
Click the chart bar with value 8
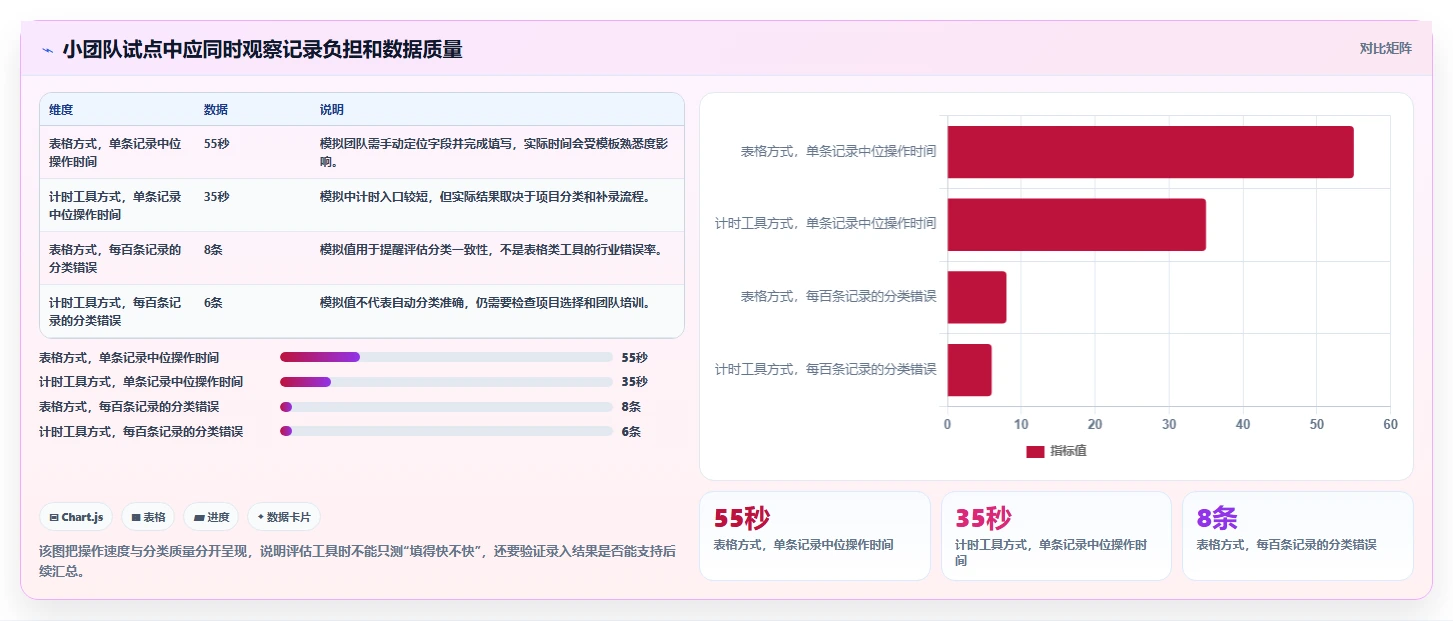point(977,297)
